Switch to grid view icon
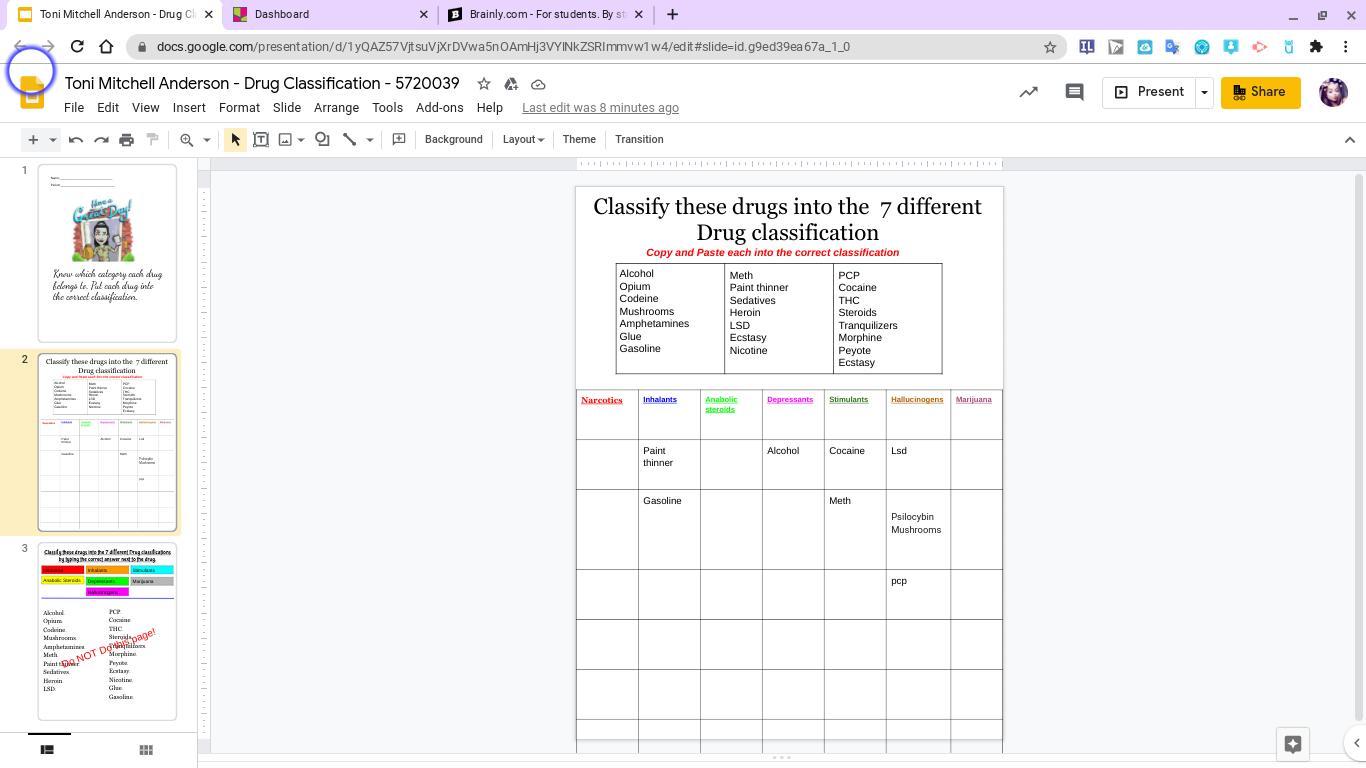Viewport: 1366px width, 768px height. pos(146,750)
